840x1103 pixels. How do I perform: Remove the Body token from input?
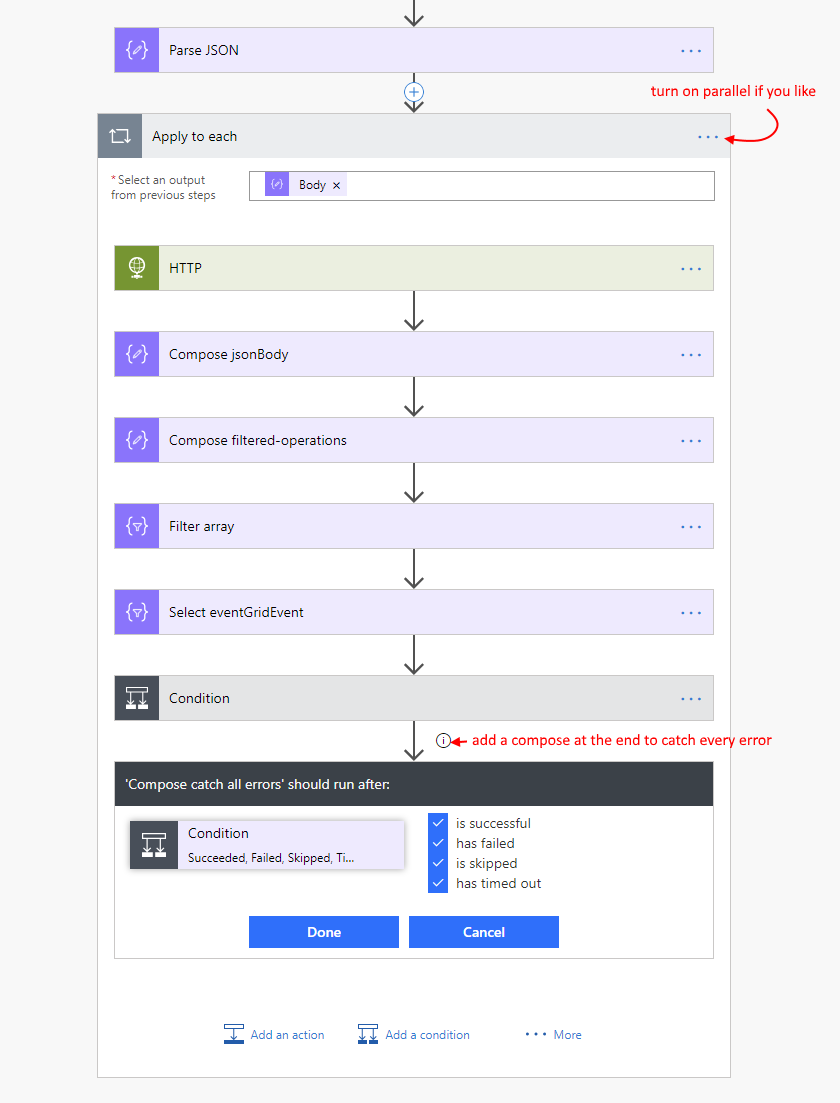[337, 186]
